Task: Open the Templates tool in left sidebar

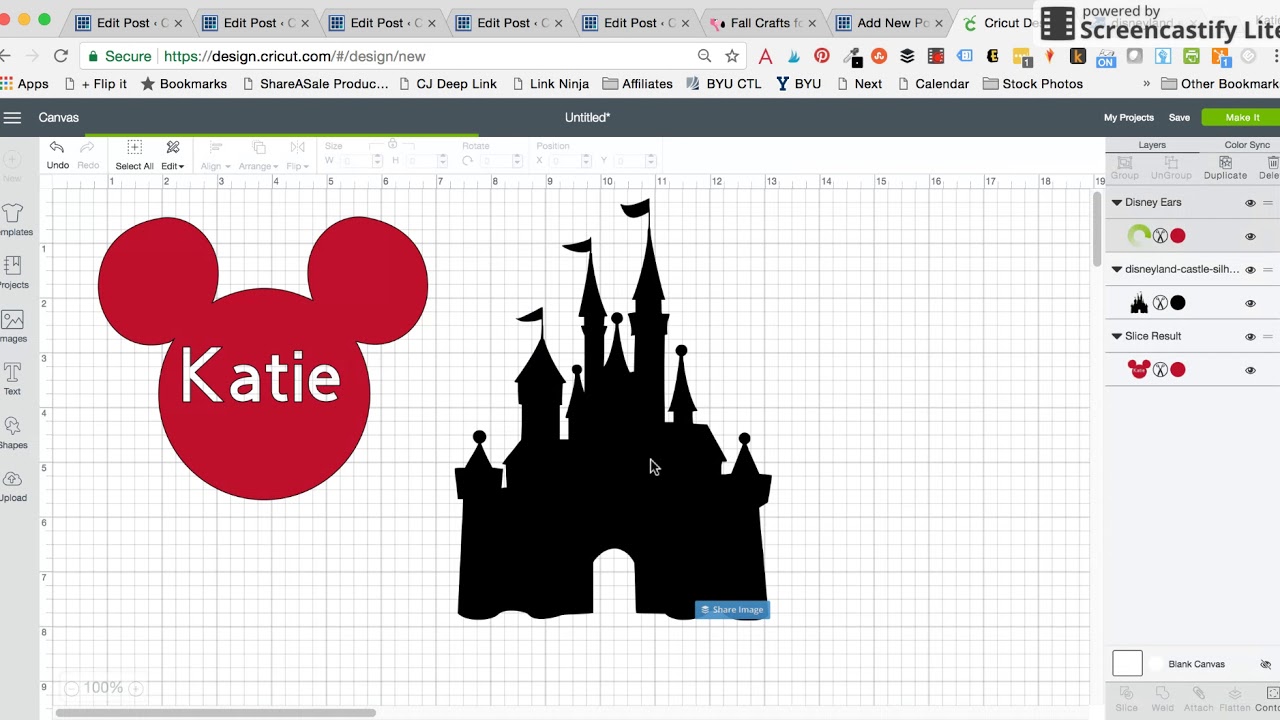Action: (x=13, y=213)
